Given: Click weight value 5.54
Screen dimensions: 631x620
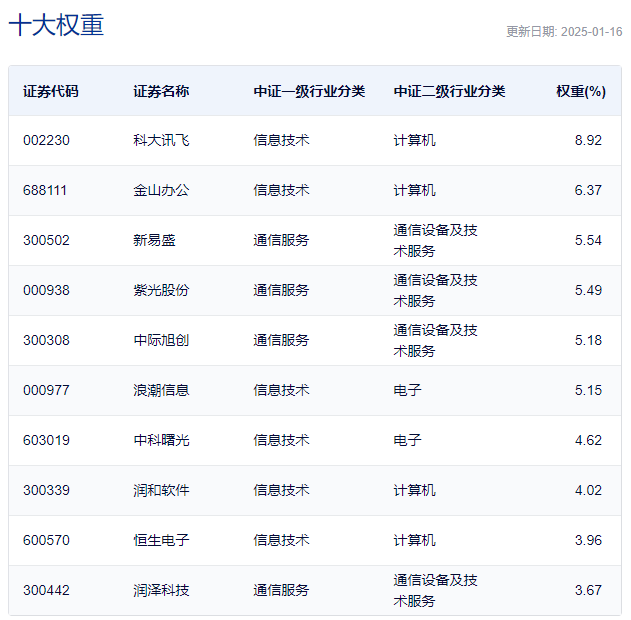Looking at the screenshot, I should tap(588, 240).
